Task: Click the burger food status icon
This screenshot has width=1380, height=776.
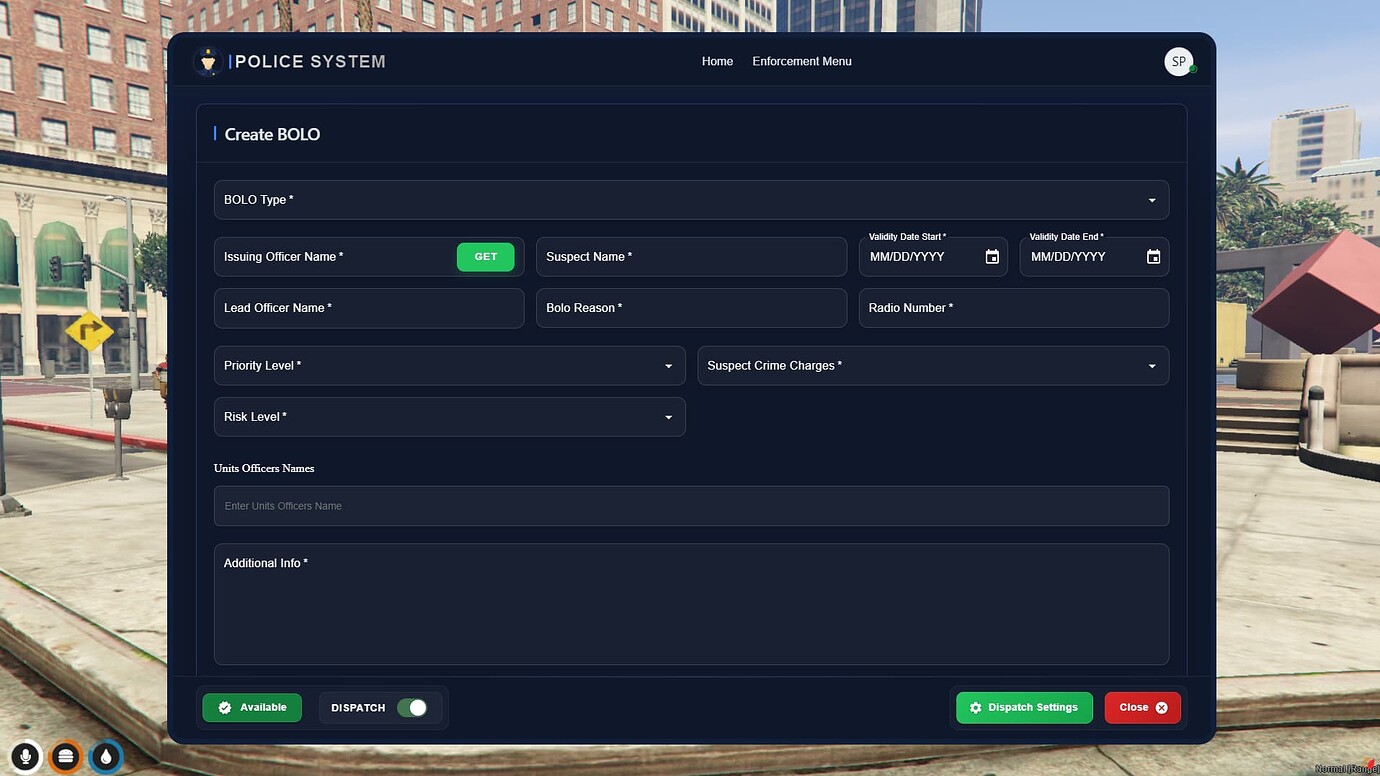Action: click(x=66, y=757)
